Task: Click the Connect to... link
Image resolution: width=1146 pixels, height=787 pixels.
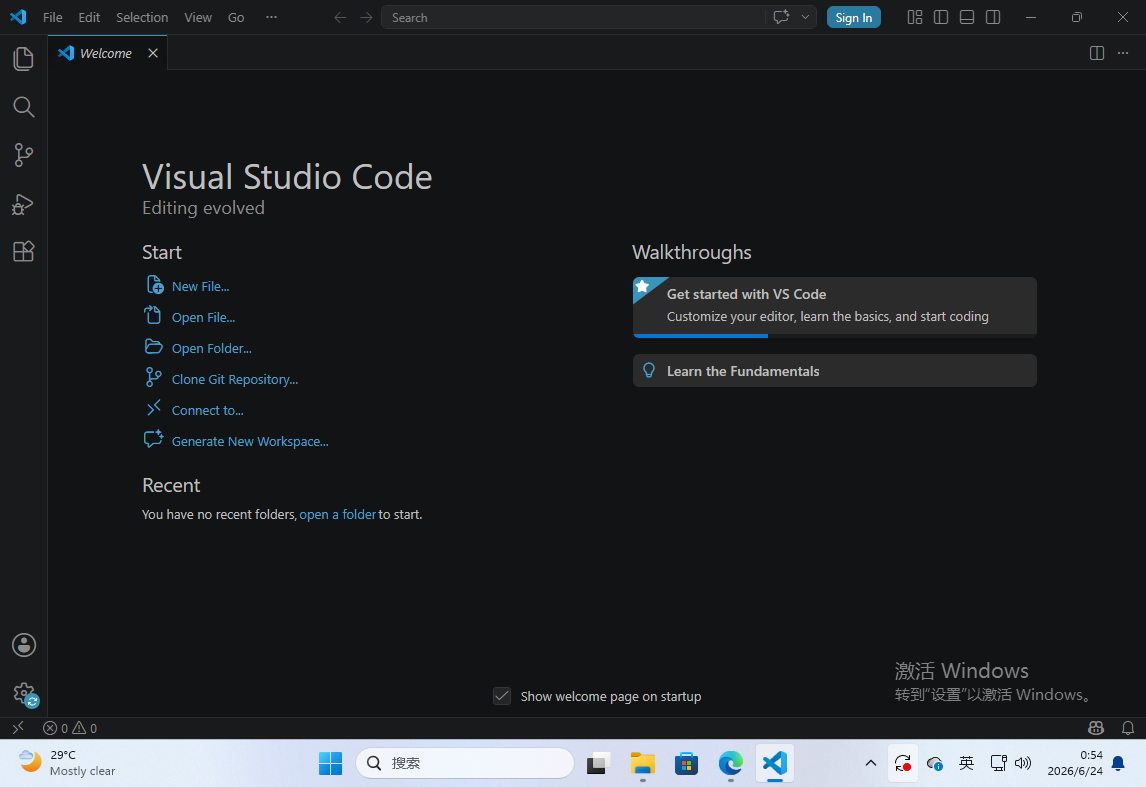Action: [208, 410]
